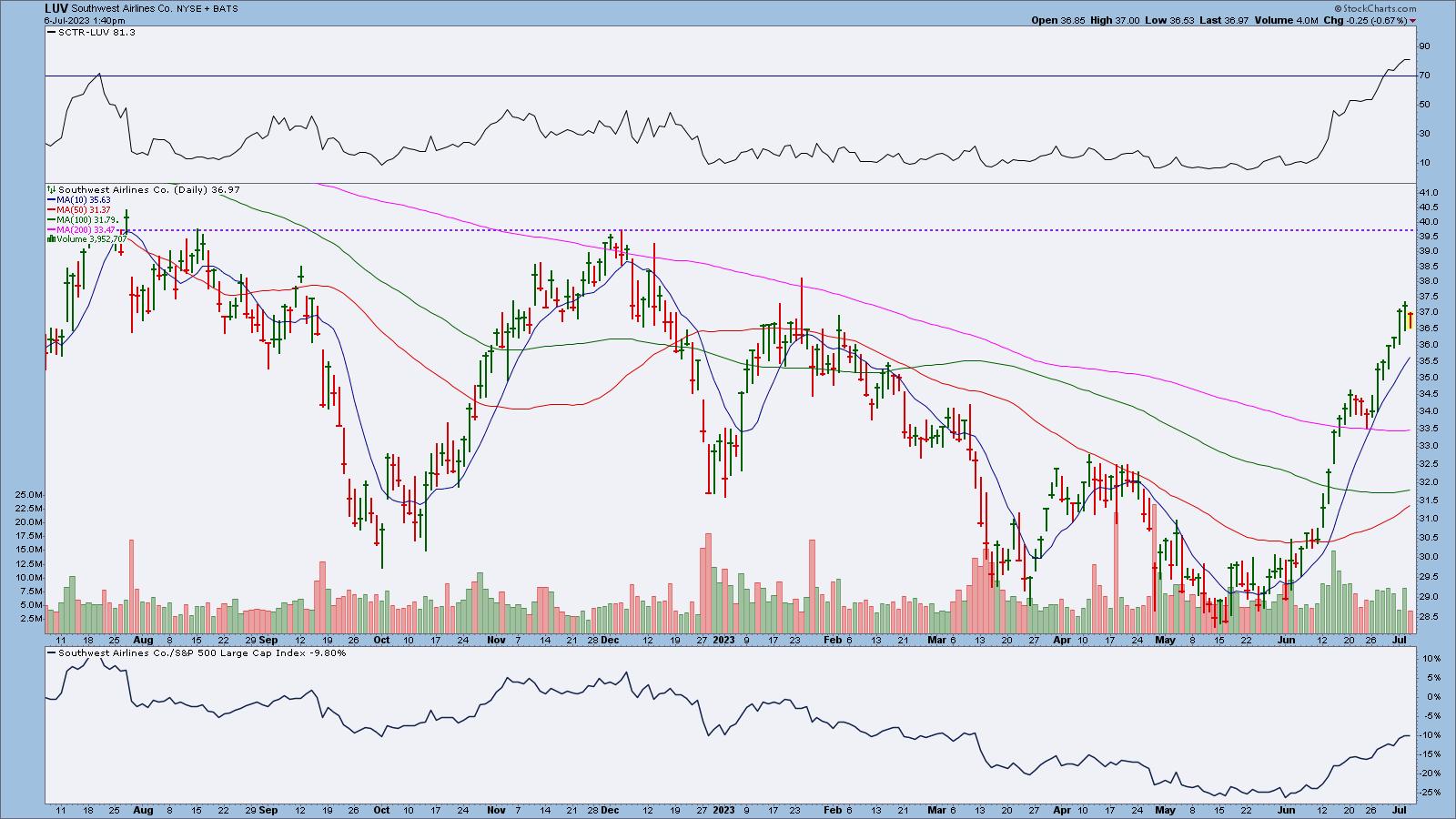Click the S&P 500 relative strength label
The height and width of the screenshot is (819, 1456).
(200, 652)
